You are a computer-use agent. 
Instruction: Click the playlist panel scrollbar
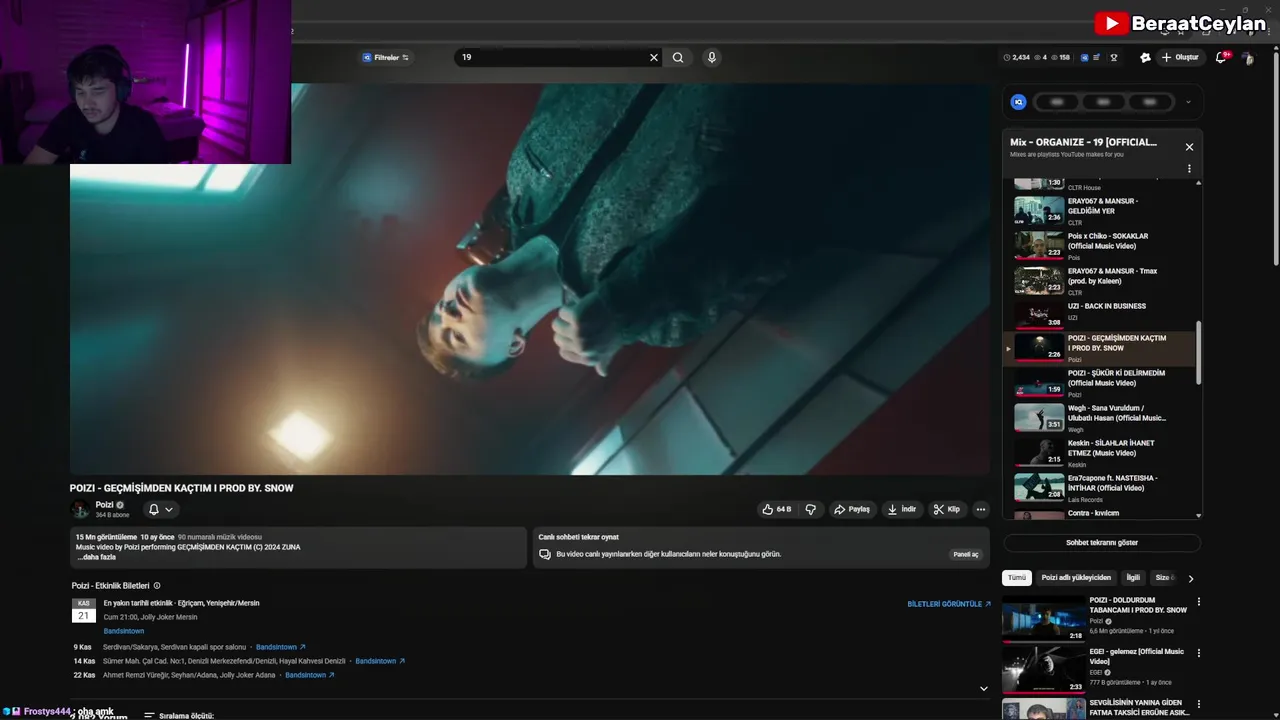[x=1198, y=352]
